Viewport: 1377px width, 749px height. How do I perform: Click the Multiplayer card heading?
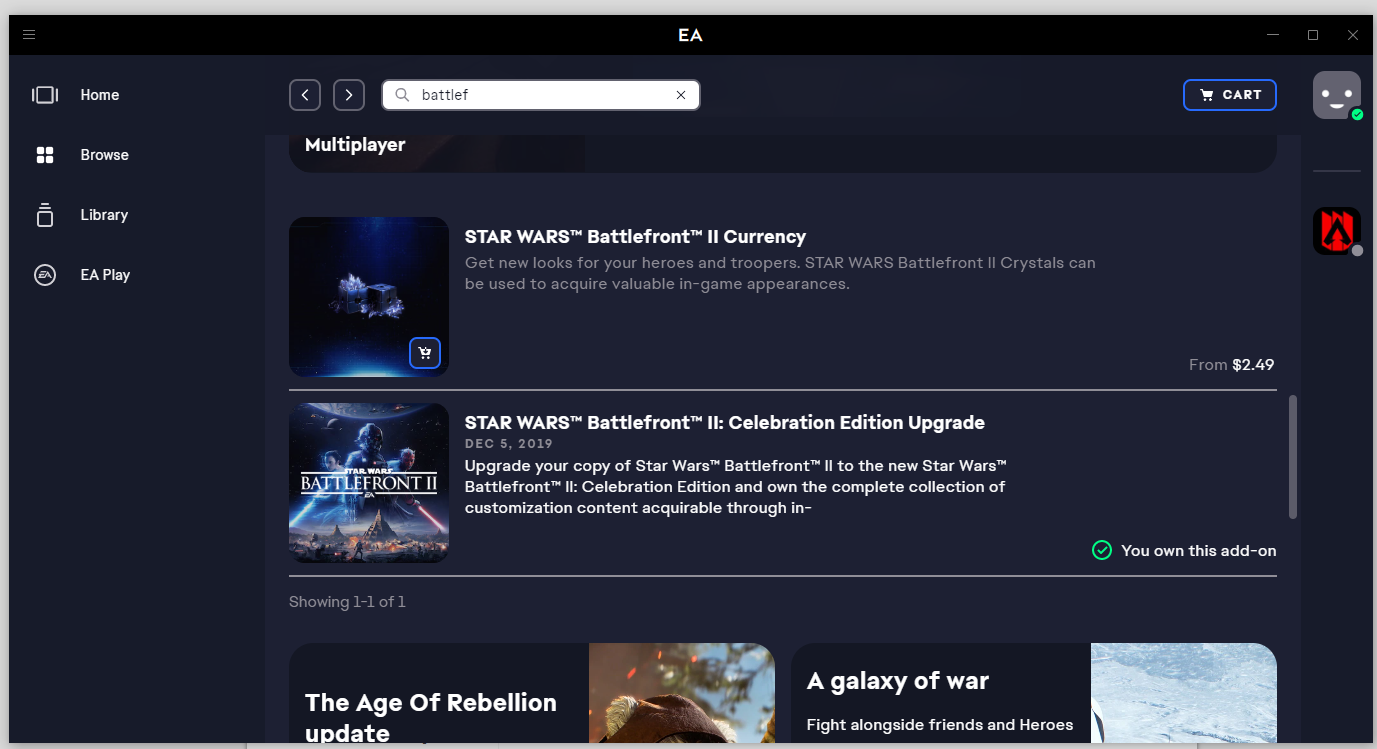pos(355,145)
